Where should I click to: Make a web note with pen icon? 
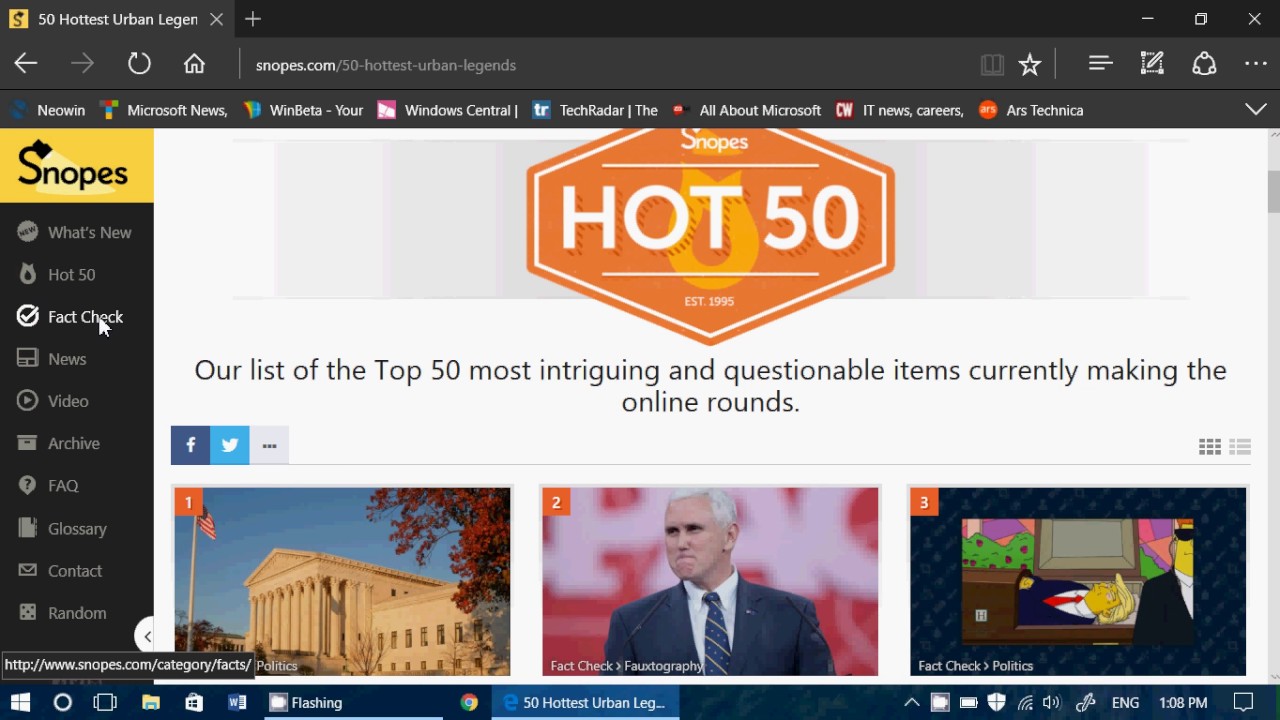[x=1152, y=64]
